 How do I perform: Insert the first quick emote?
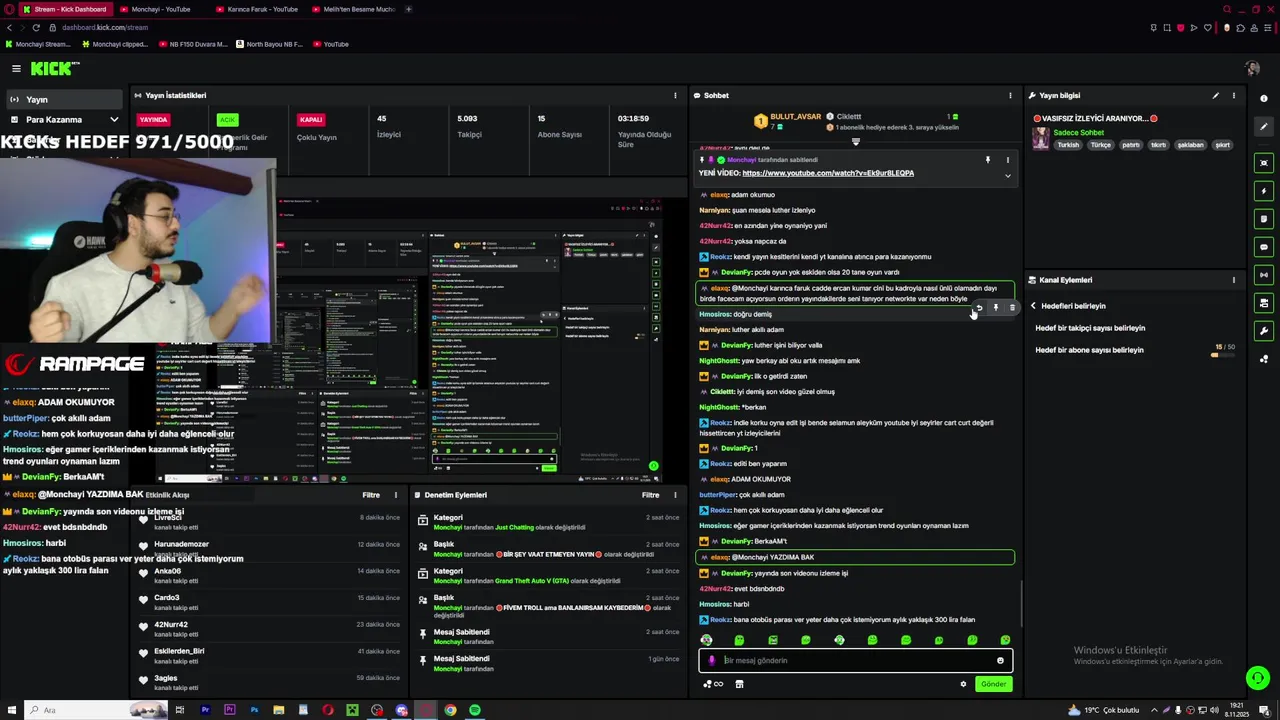pyautogui.click(x=707, y=640)
